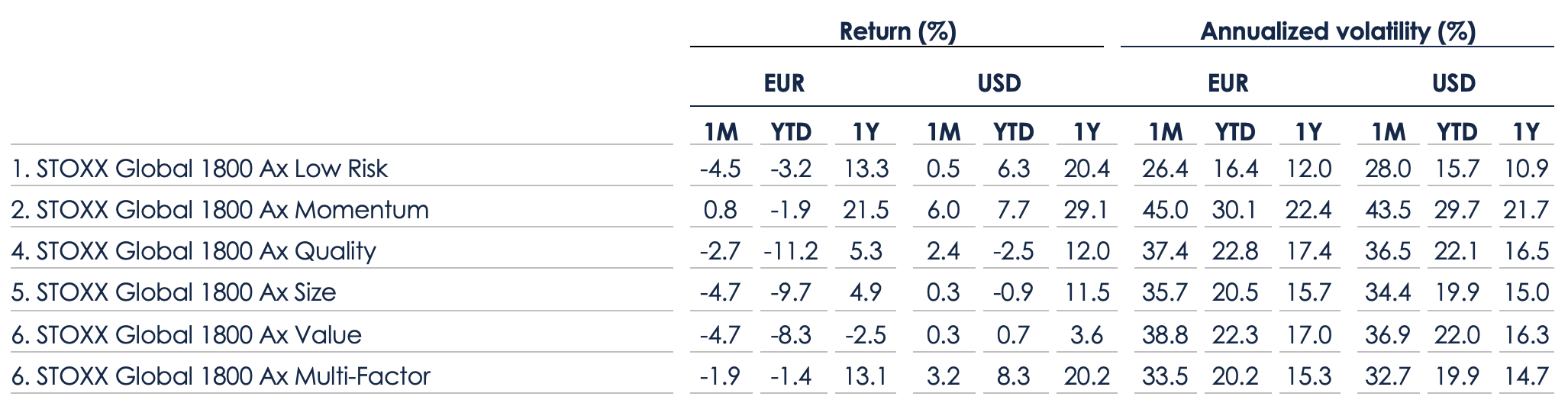
Task: Select the STOXX Global 1800 Ax Multi-Factor label
Action: click(221, 376)
